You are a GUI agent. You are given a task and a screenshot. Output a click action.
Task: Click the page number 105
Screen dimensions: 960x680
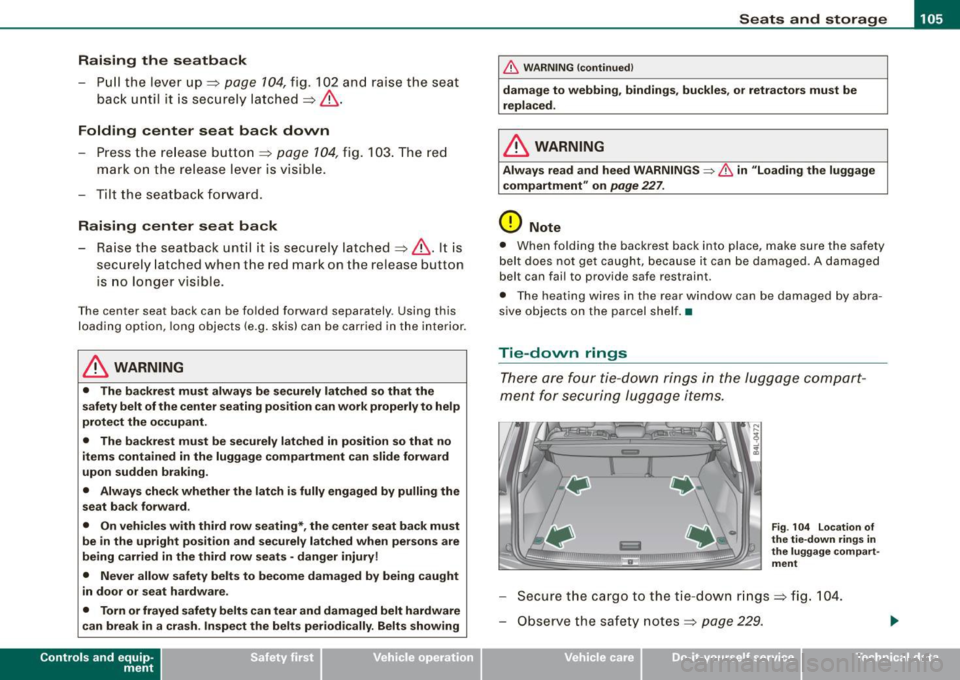pos(931,19)
